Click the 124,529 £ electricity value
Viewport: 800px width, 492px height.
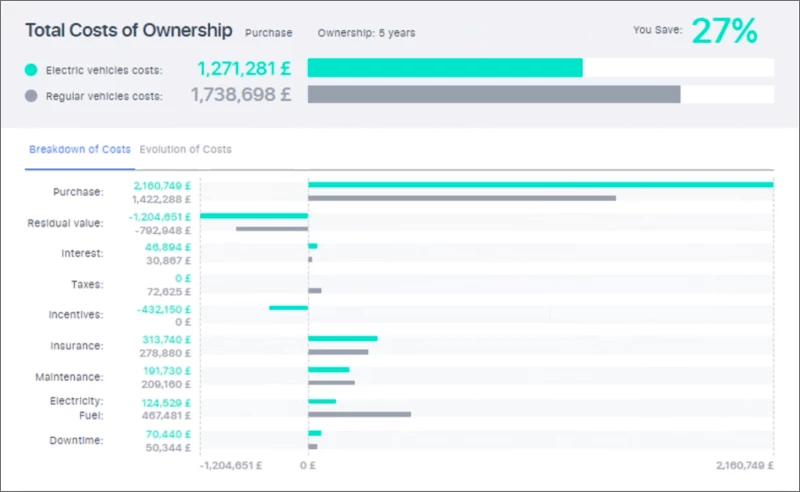coord(166,403)
